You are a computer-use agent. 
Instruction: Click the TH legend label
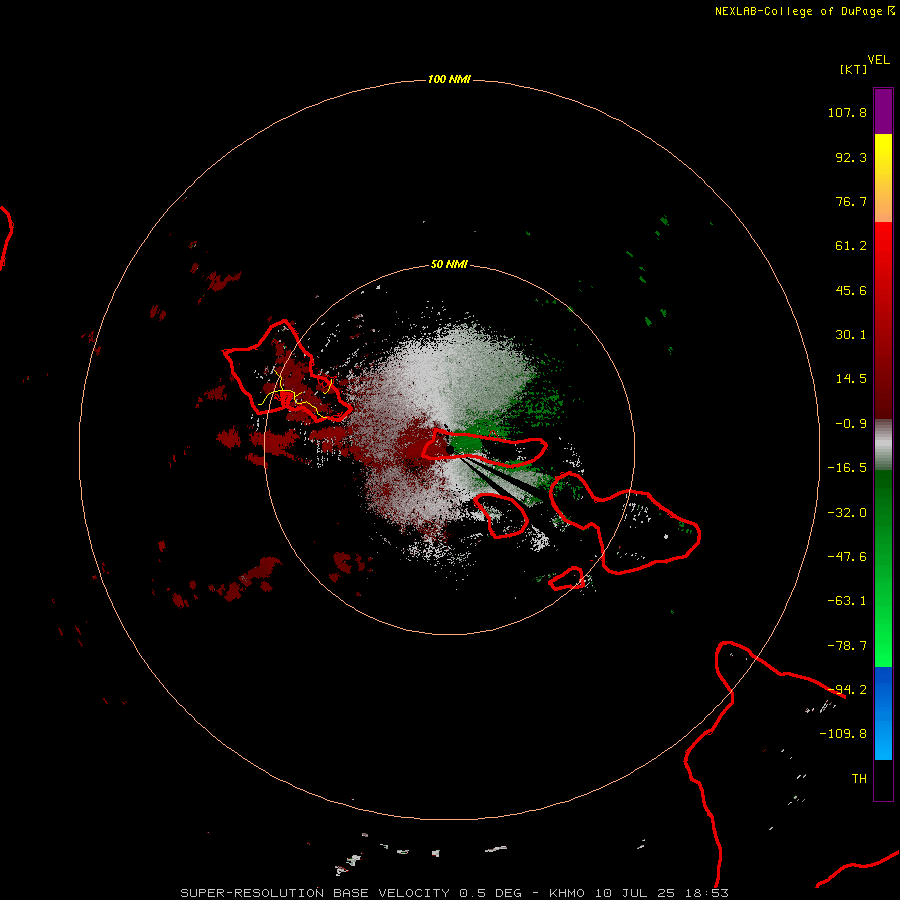tap(859, 779)
